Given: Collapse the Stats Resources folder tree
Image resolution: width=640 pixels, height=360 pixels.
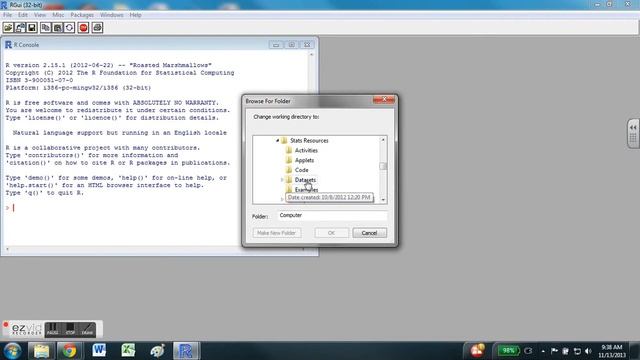Looking at the screenshot, I should click(278, 140).
